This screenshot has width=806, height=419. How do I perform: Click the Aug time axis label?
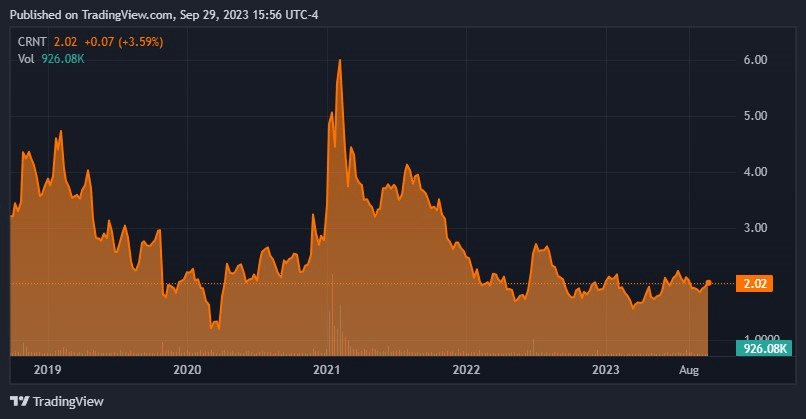click(x=689, y=370)
